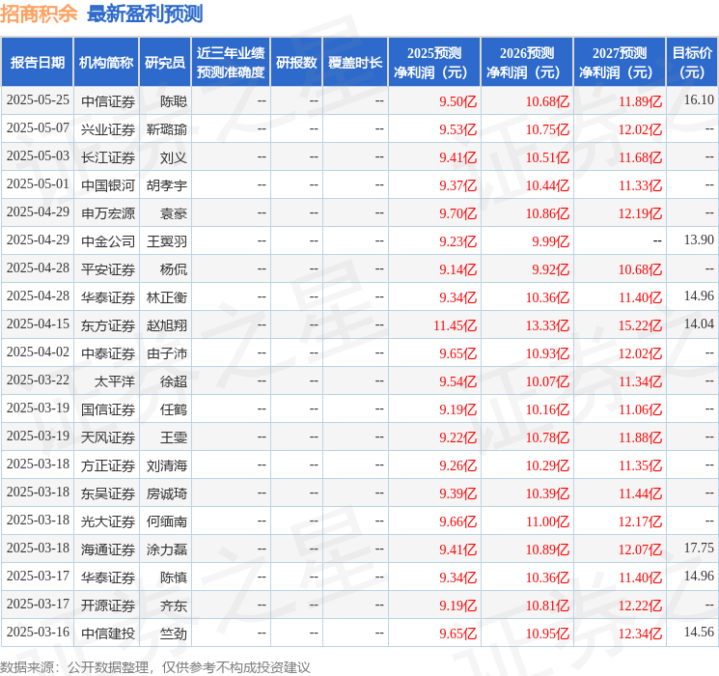Select the 申万宏源 institution cell
The width and height of the screenshot is (719, 676).
pyautogui.click(x=108, y=213)
